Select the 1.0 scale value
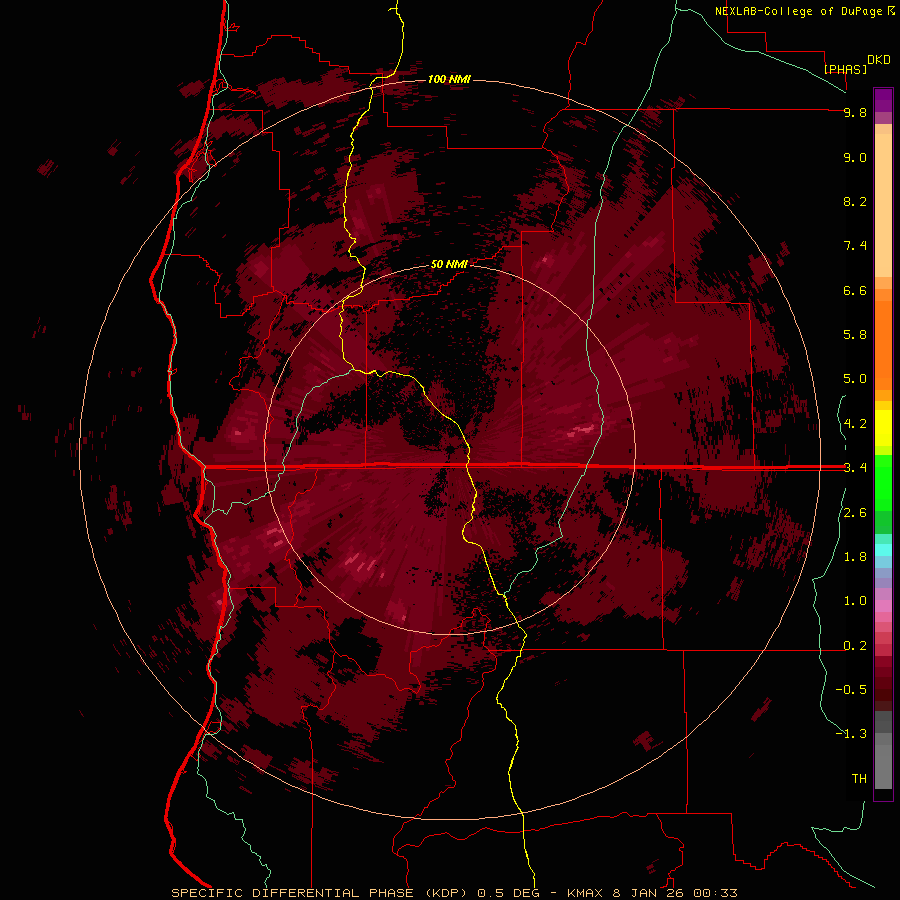 coord(855,601)
